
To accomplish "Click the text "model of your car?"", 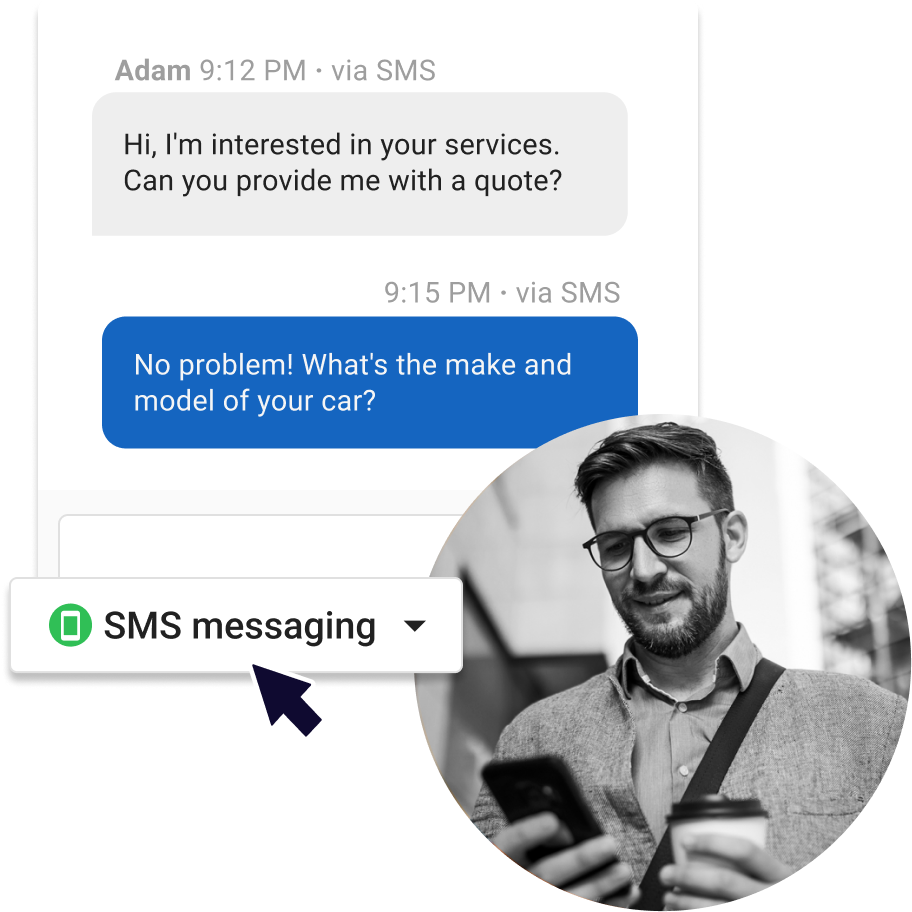I will click(x=255, y=401).
